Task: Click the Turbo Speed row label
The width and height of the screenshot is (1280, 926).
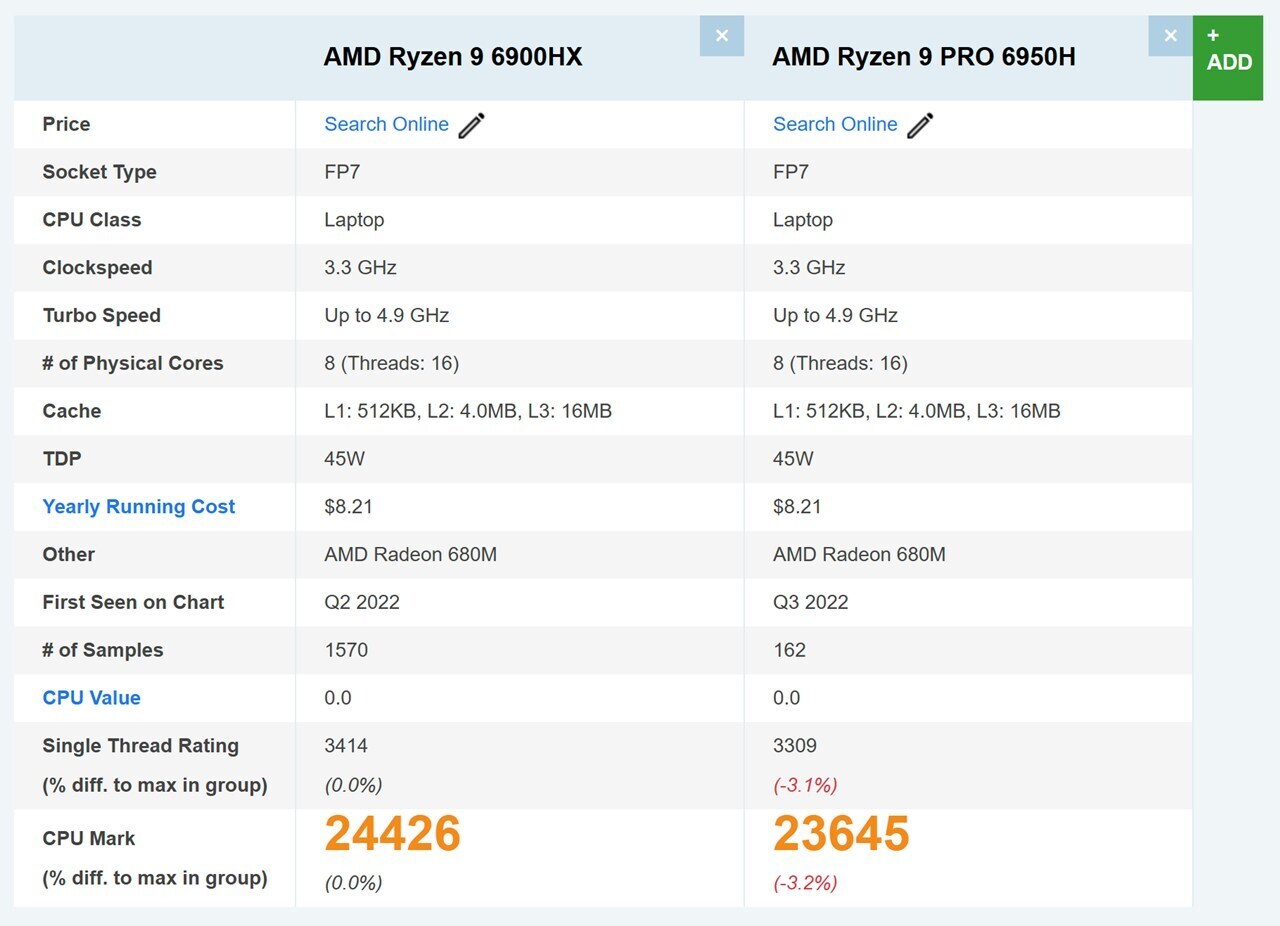Action: pos(102,315)
